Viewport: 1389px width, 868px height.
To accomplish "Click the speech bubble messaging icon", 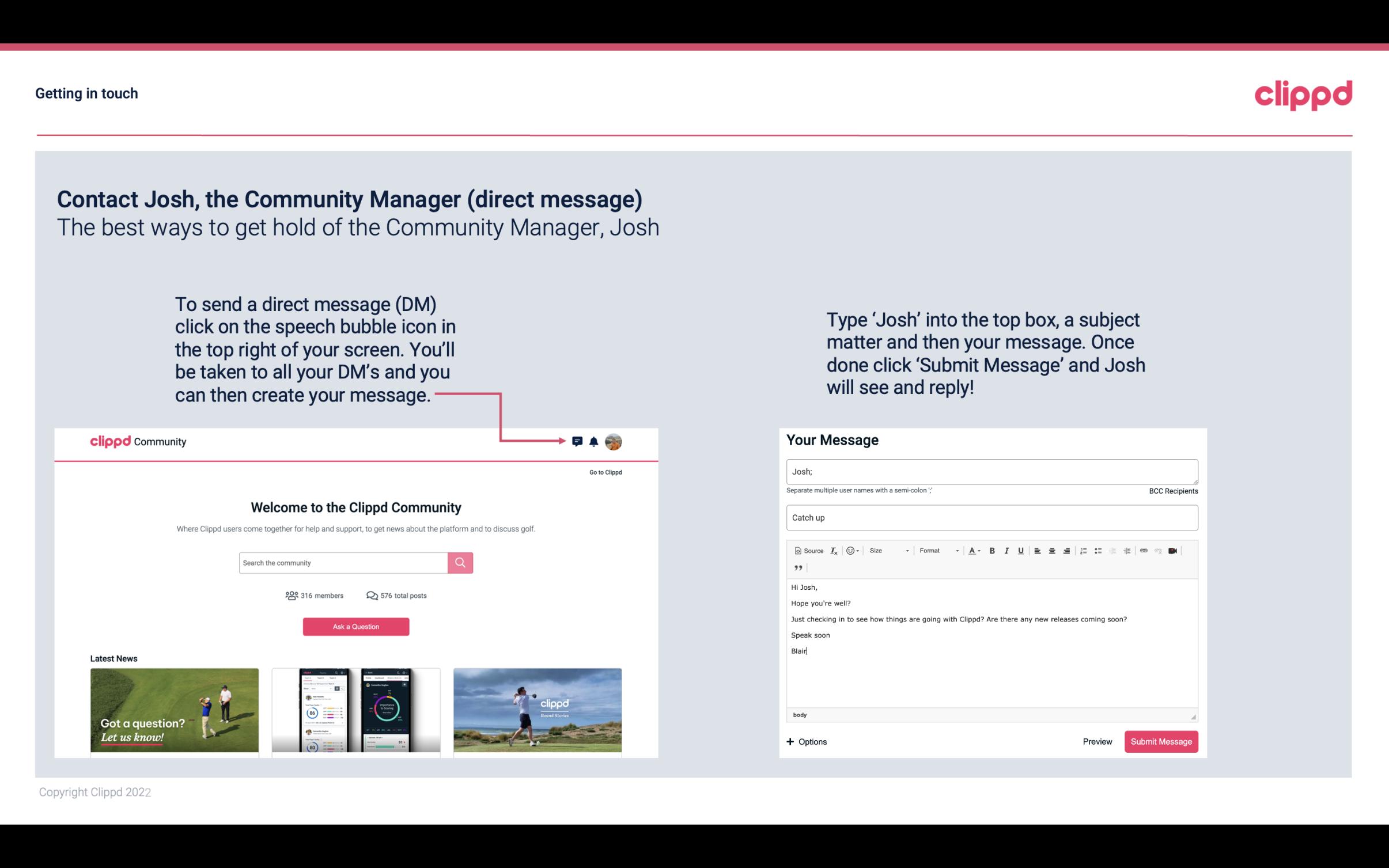I will click(577, 440).
